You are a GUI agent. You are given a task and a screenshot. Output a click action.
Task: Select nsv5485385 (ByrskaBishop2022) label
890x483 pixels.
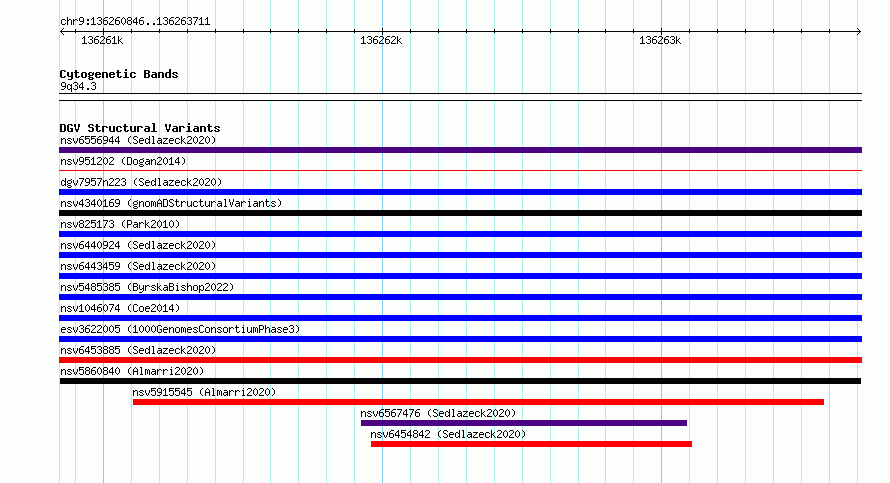(x=147, y=287)
